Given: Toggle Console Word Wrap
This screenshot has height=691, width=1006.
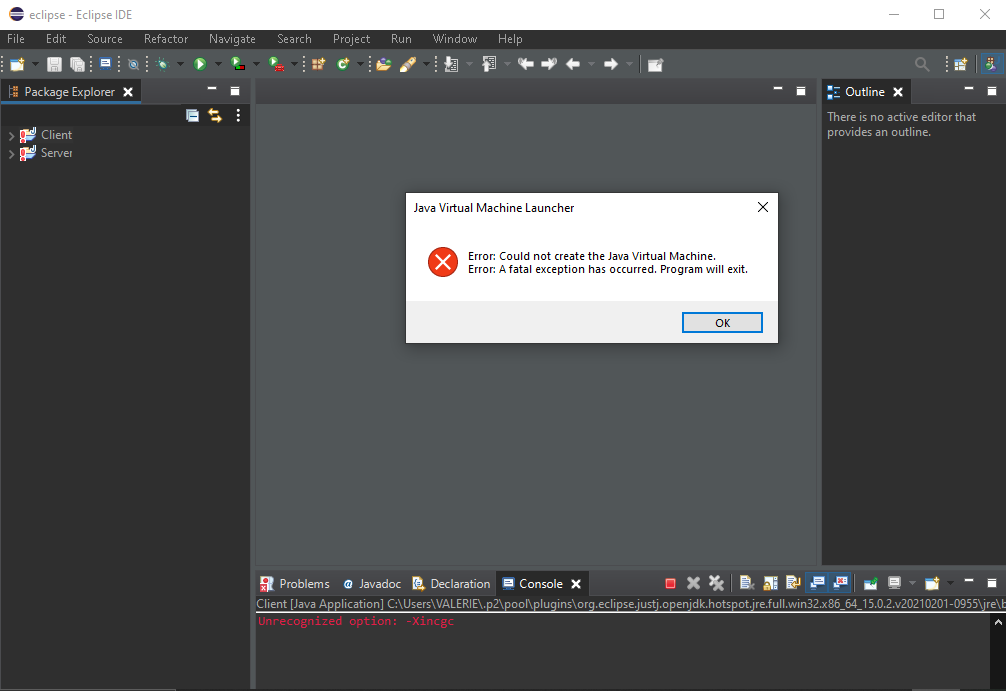Looking at the screenshot, I should coord(794,583).
